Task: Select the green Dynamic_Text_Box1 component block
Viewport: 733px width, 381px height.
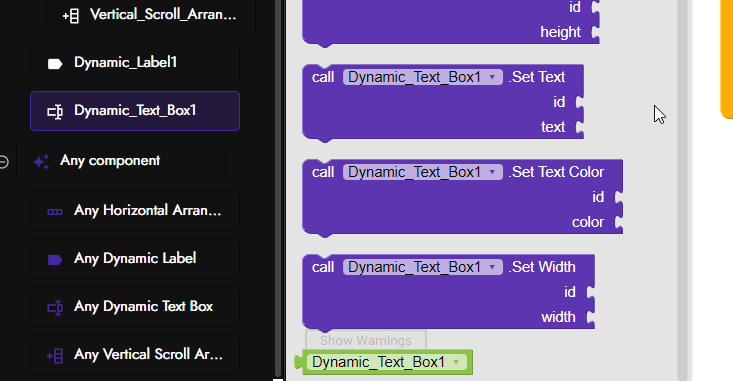Action: coord(384,362)
